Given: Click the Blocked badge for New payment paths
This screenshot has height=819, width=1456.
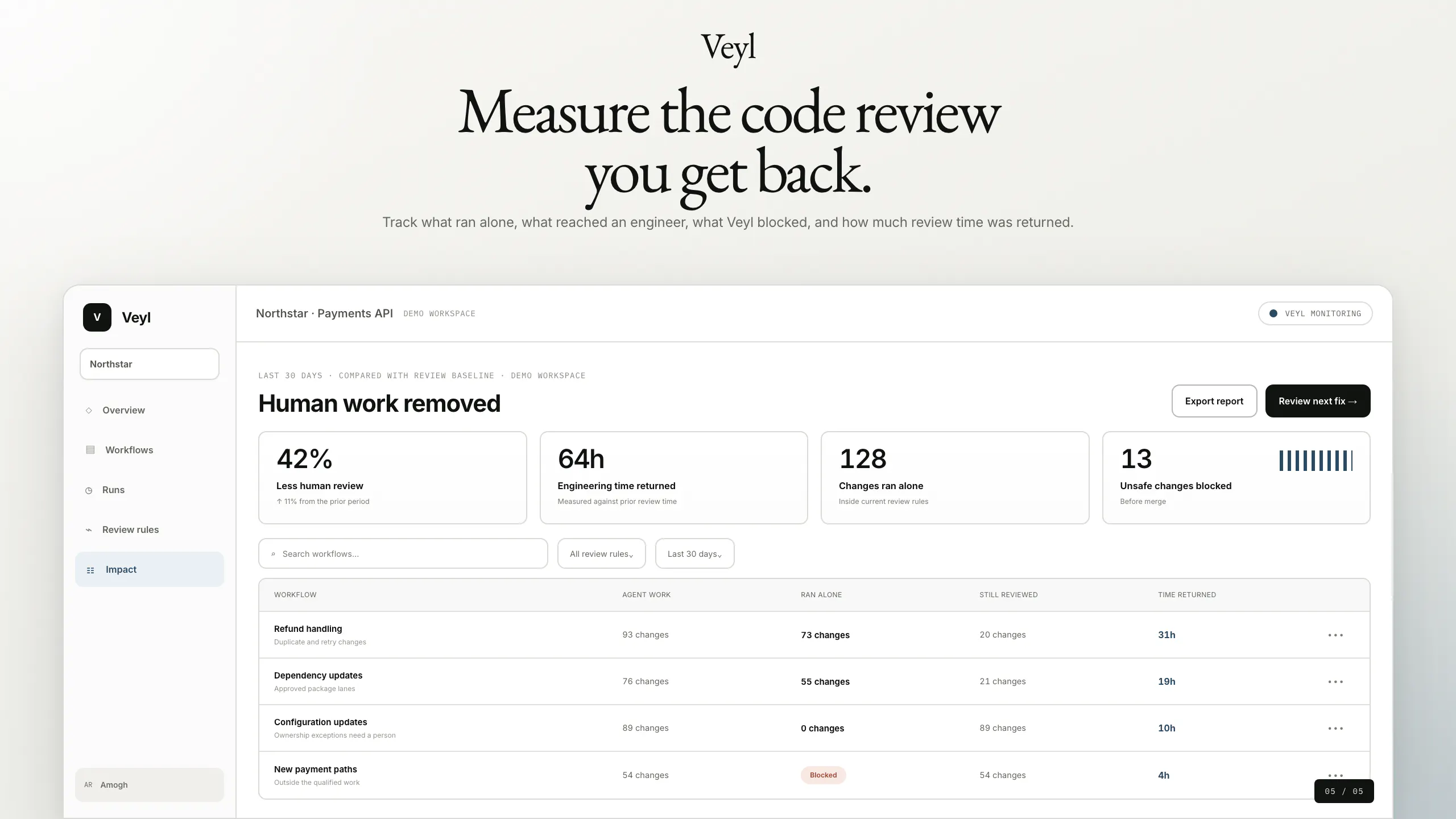Looking at the screenshot, I should pos(823,775).
